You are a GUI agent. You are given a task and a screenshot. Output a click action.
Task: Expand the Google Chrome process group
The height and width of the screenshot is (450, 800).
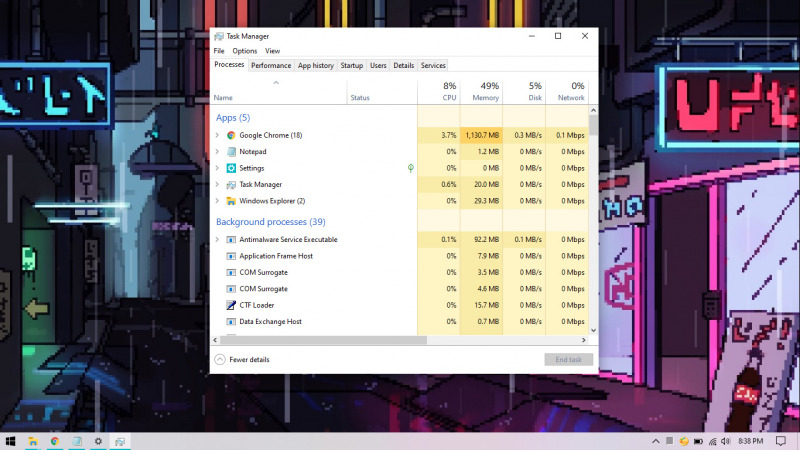(x=217, y=135)
